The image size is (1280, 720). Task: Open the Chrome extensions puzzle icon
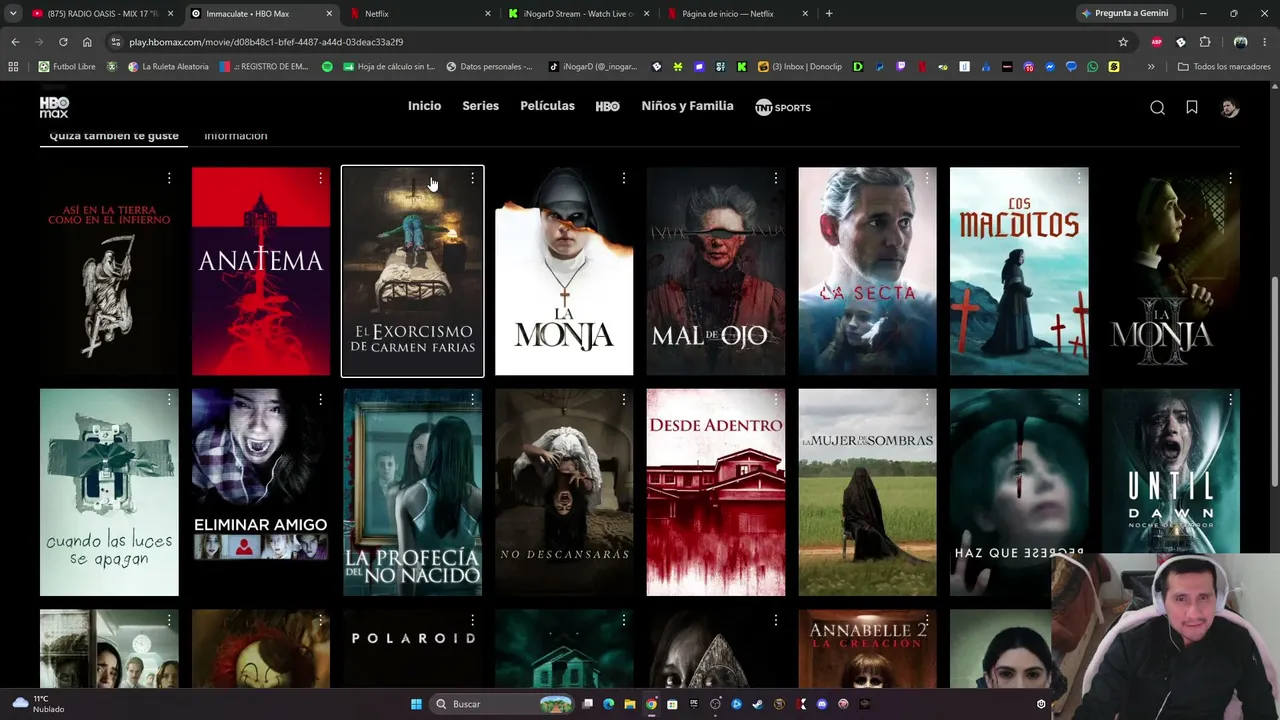pyautogui.click(x=1205, y=42)
